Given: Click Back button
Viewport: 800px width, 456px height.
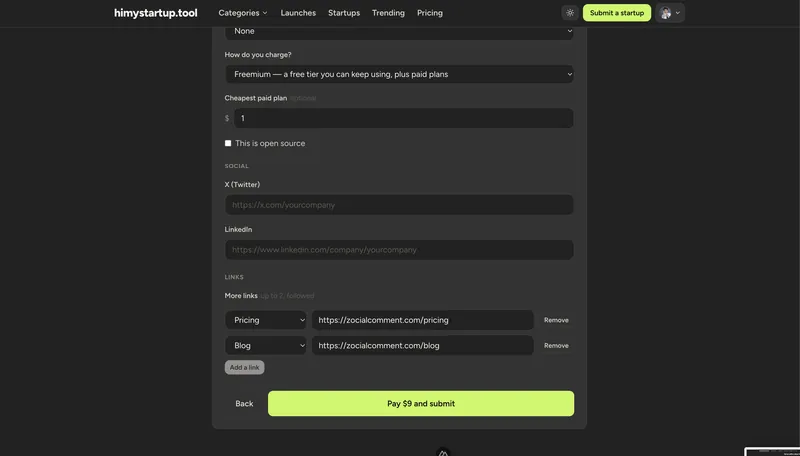Looking at the screenshot, I should point(244,403).
